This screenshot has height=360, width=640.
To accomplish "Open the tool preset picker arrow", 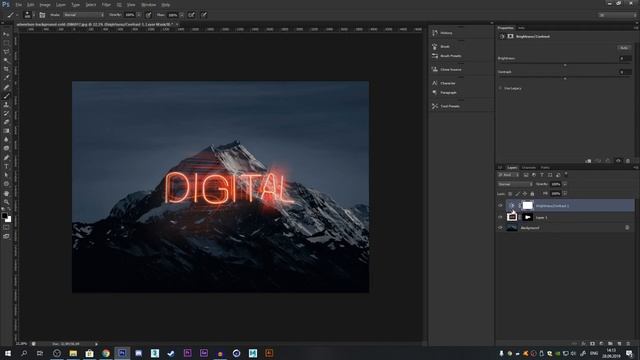I will coord(17,15).
